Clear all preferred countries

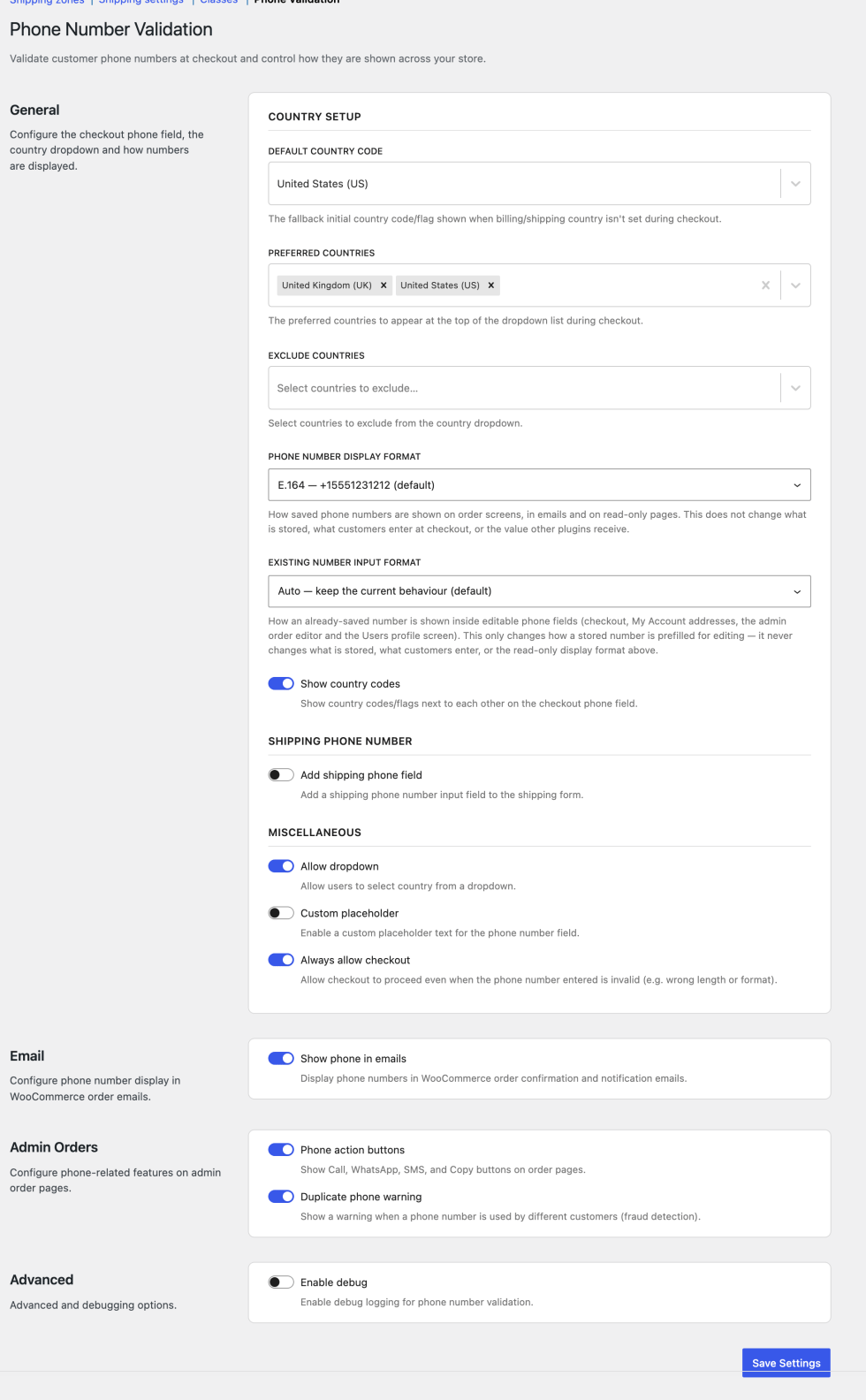click(765, 285)
